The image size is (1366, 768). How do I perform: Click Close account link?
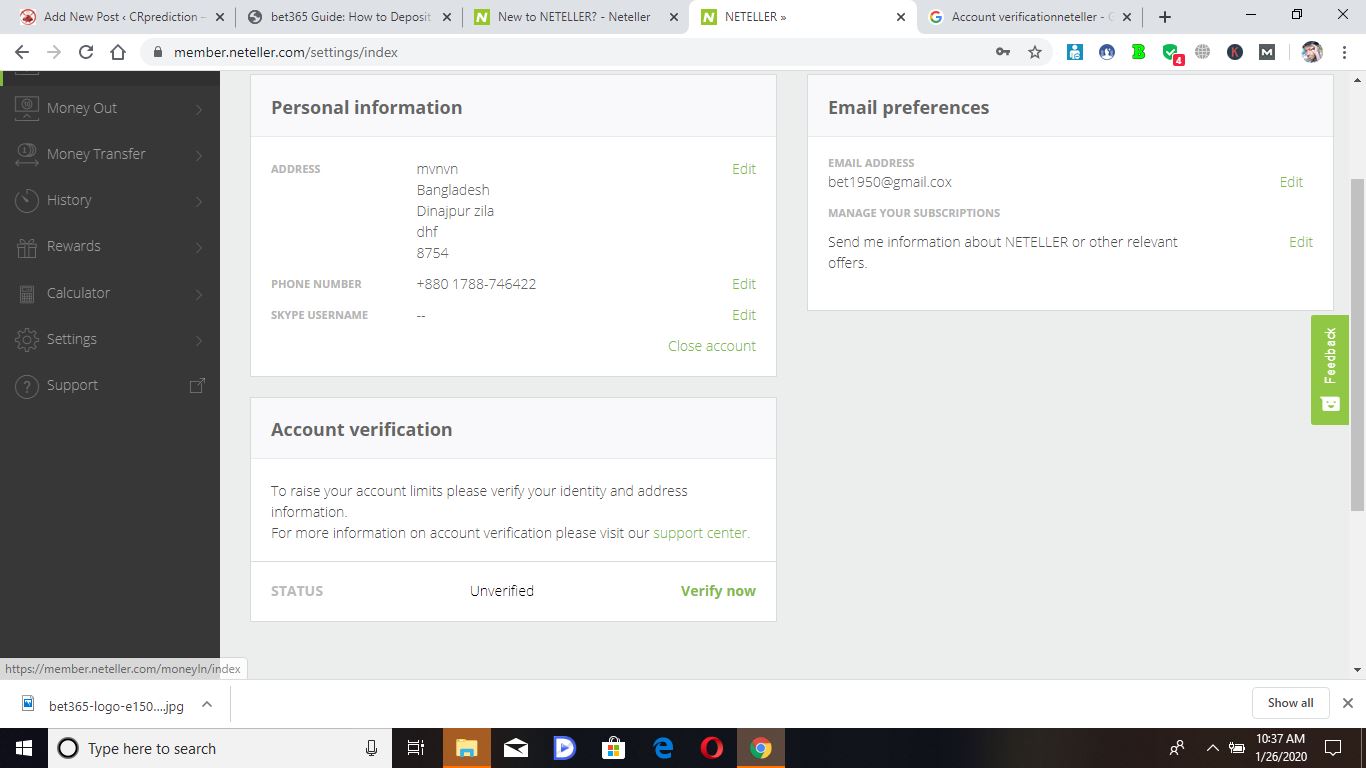pyautogui.click(x=712, y=346)
